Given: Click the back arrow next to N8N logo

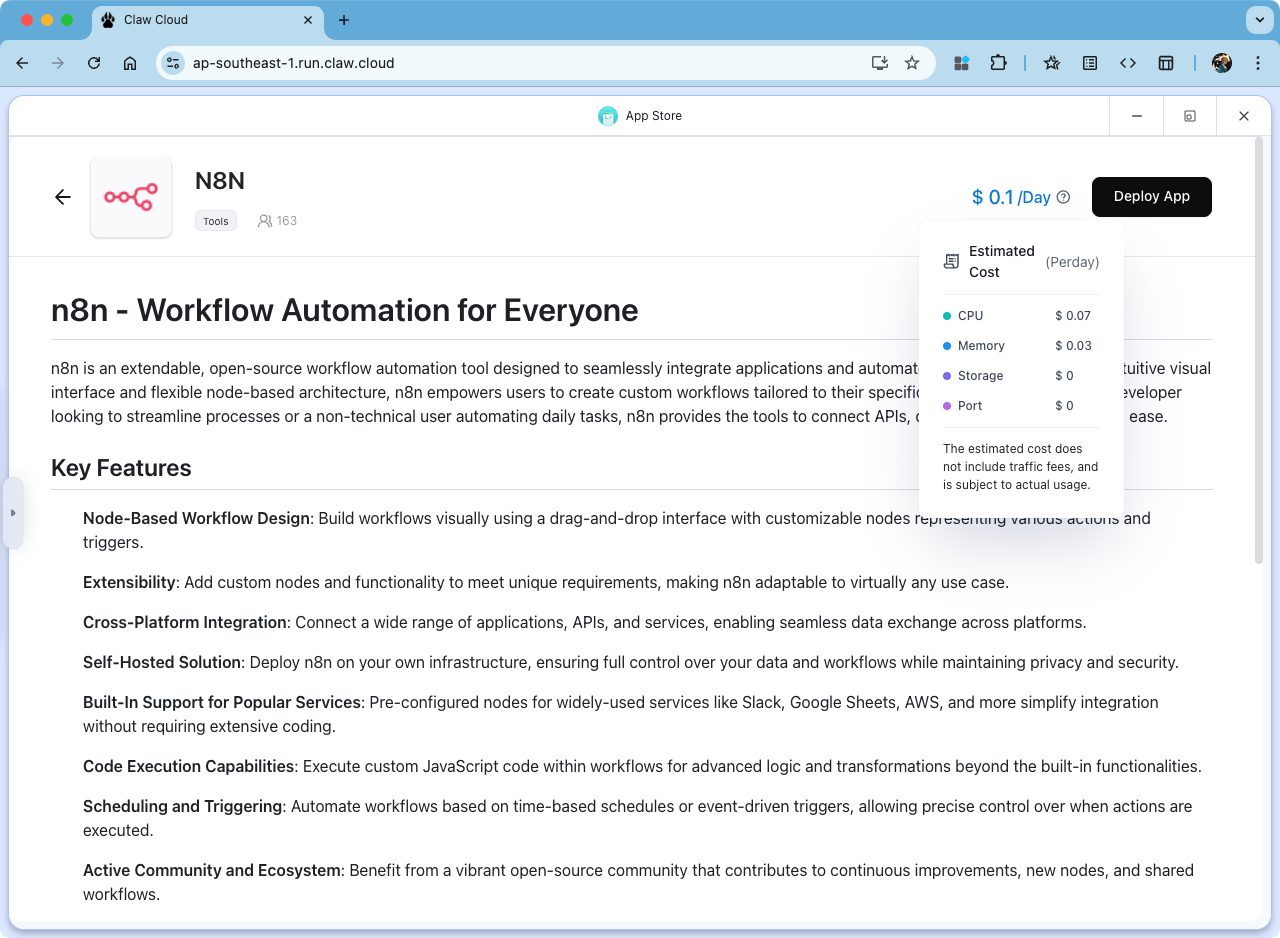Looking at the screenshot, I should (x=63, y=197).
